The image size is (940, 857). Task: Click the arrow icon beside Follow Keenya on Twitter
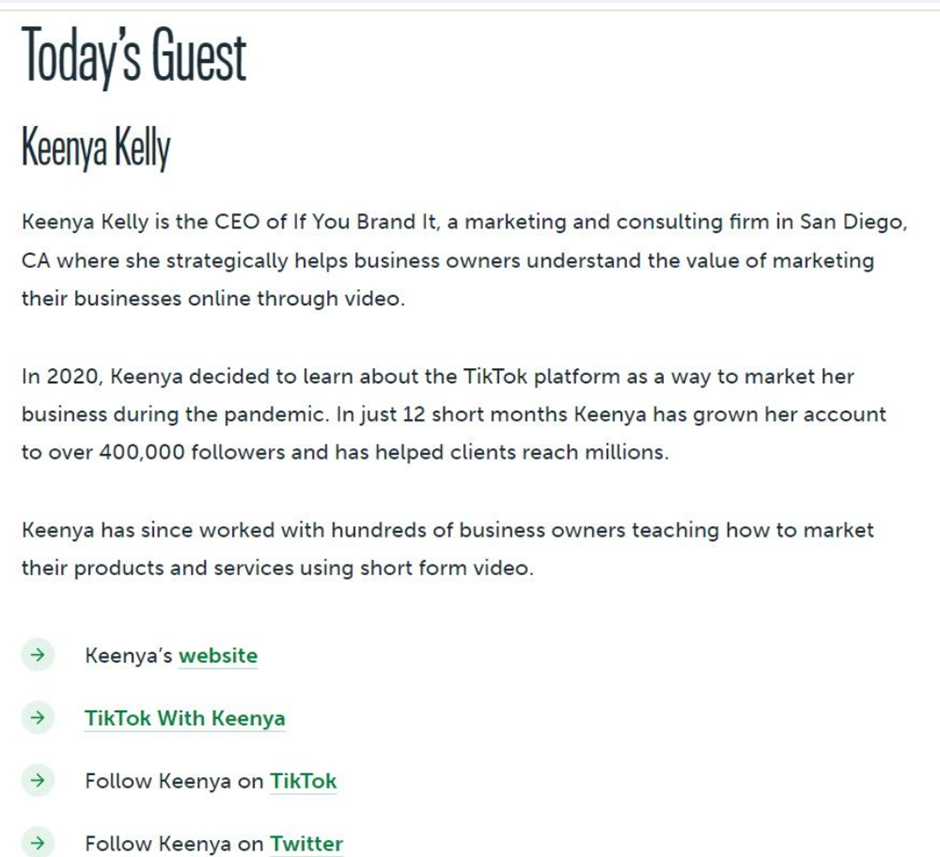pyautogui.click(x=38, y=843)
